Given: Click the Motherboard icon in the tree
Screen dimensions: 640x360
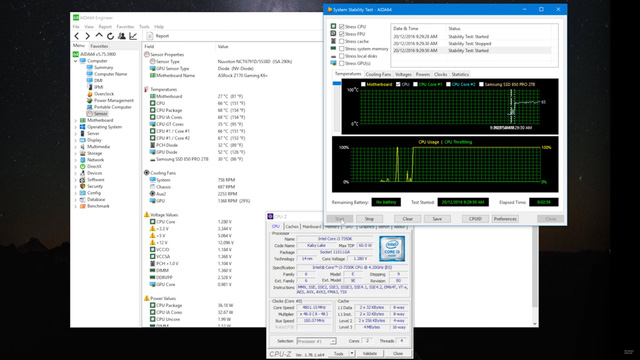Looking at the screenshot, I should tap(82, 120).
